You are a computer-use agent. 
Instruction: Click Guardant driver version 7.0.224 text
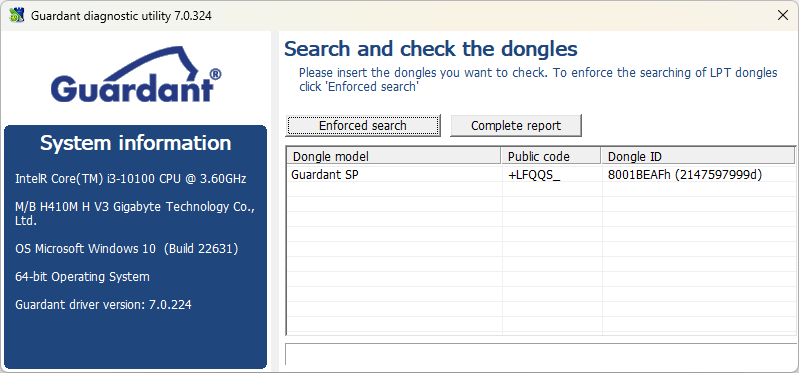[x=103, y=305]
